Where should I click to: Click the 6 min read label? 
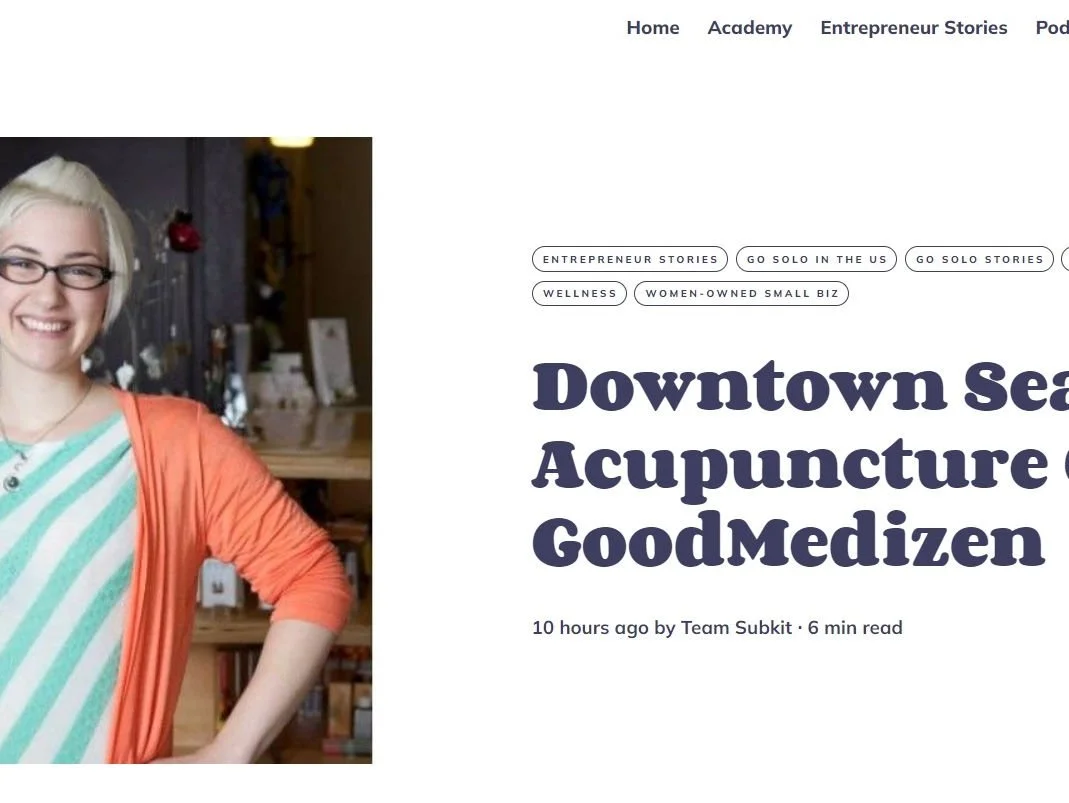coord(855,627)
